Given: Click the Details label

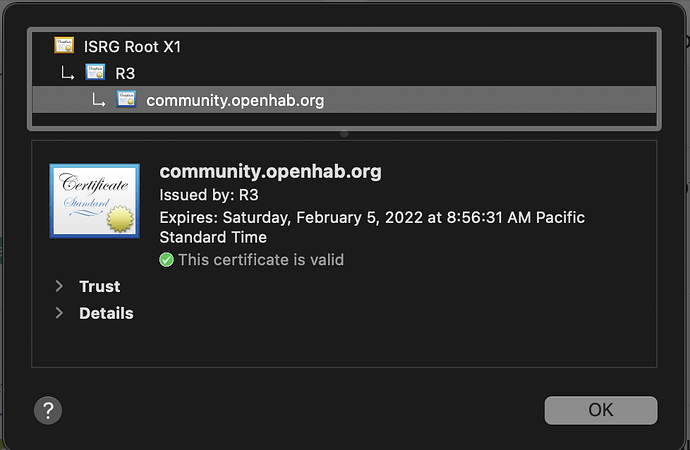Looking at the screenshot, I should tap(106, 313).
